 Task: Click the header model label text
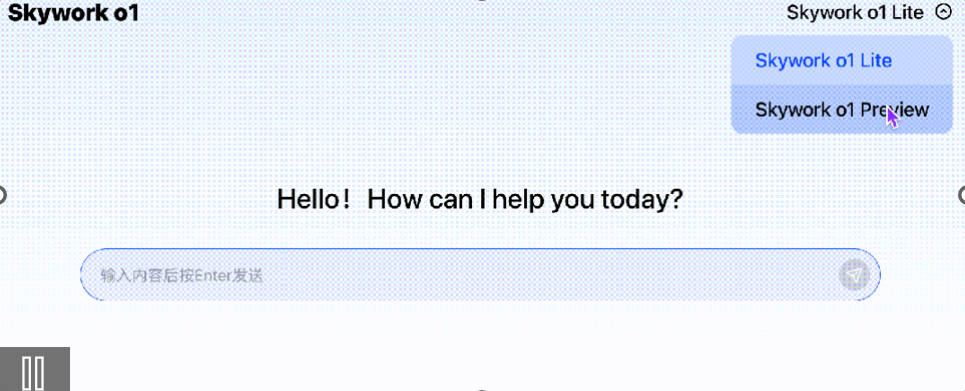855,12
